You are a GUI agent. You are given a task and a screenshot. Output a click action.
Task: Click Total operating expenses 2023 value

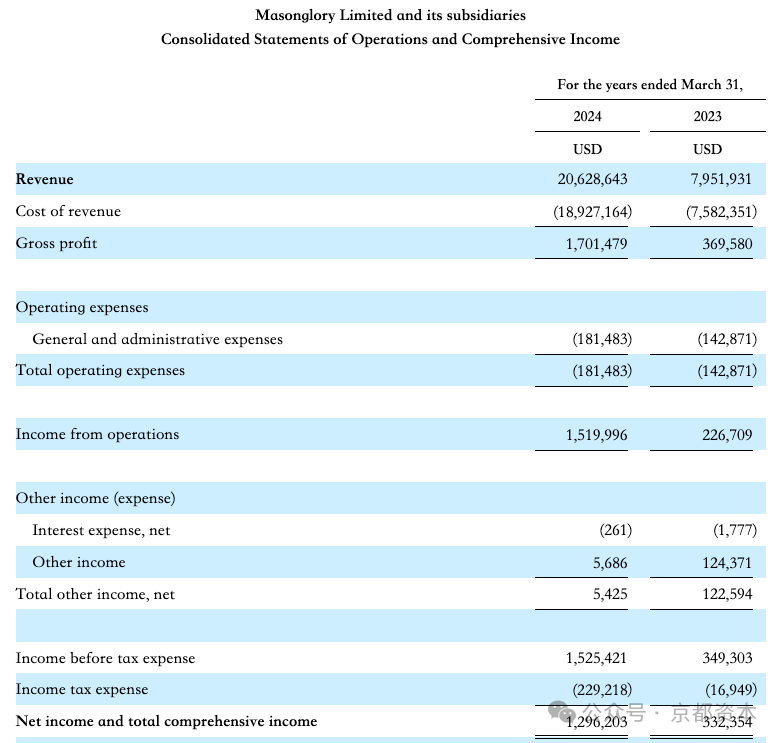point(727,371)
